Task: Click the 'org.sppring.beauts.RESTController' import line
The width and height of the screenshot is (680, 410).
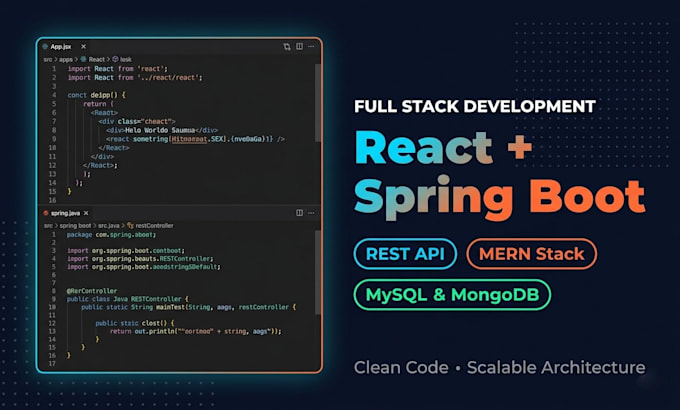Action: tap(140, 259)
